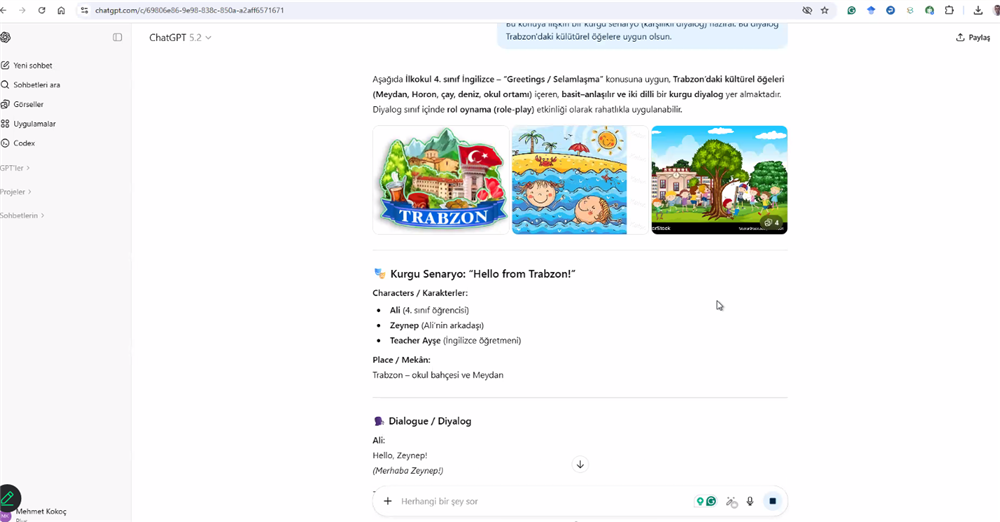Screen dimensions: 1000x522
Task: Open the ChatGPT 5.2 model dropdown
Action: (181, 37)
